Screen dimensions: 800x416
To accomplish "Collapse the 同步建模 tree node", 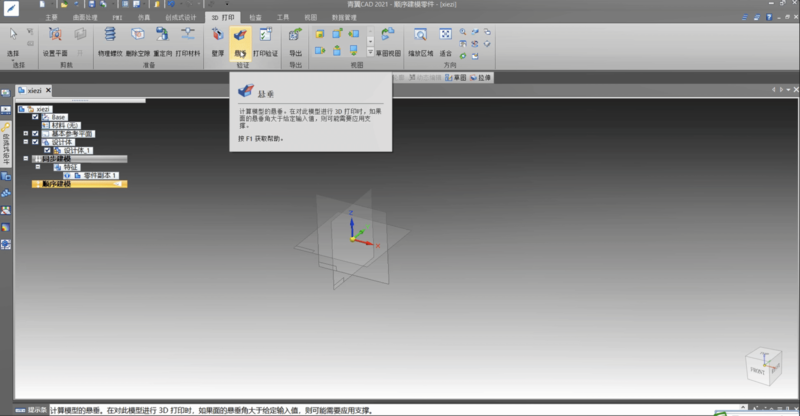I will tap(26, 158).
